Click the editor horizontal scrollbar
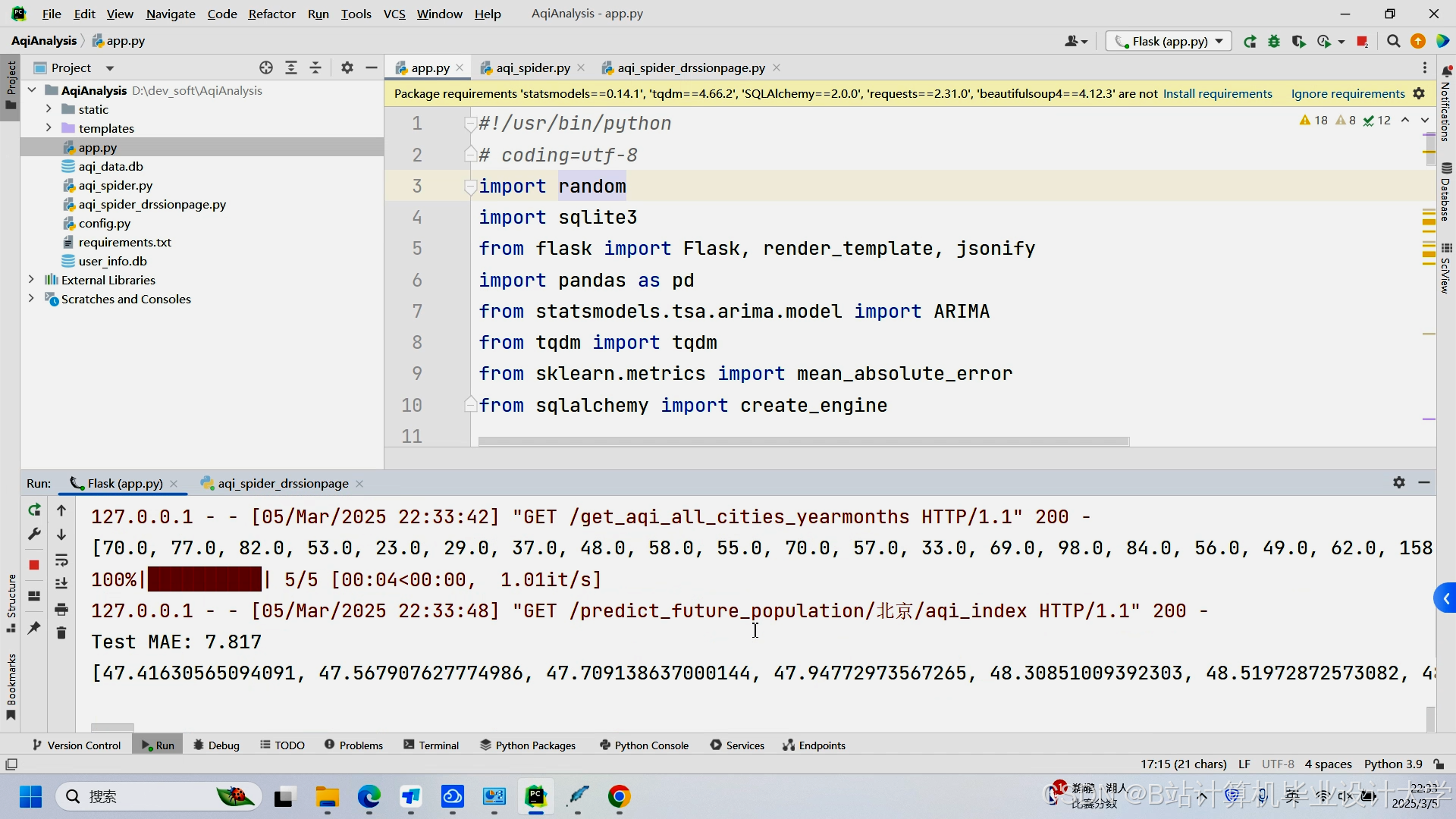The height and width of the screenshot is (819, 1456). [x=803, y=441]
